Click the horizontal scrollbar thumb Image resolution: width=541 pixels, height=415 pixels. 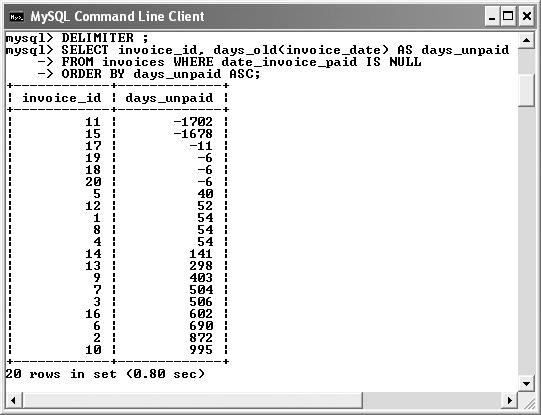[192, 400]
